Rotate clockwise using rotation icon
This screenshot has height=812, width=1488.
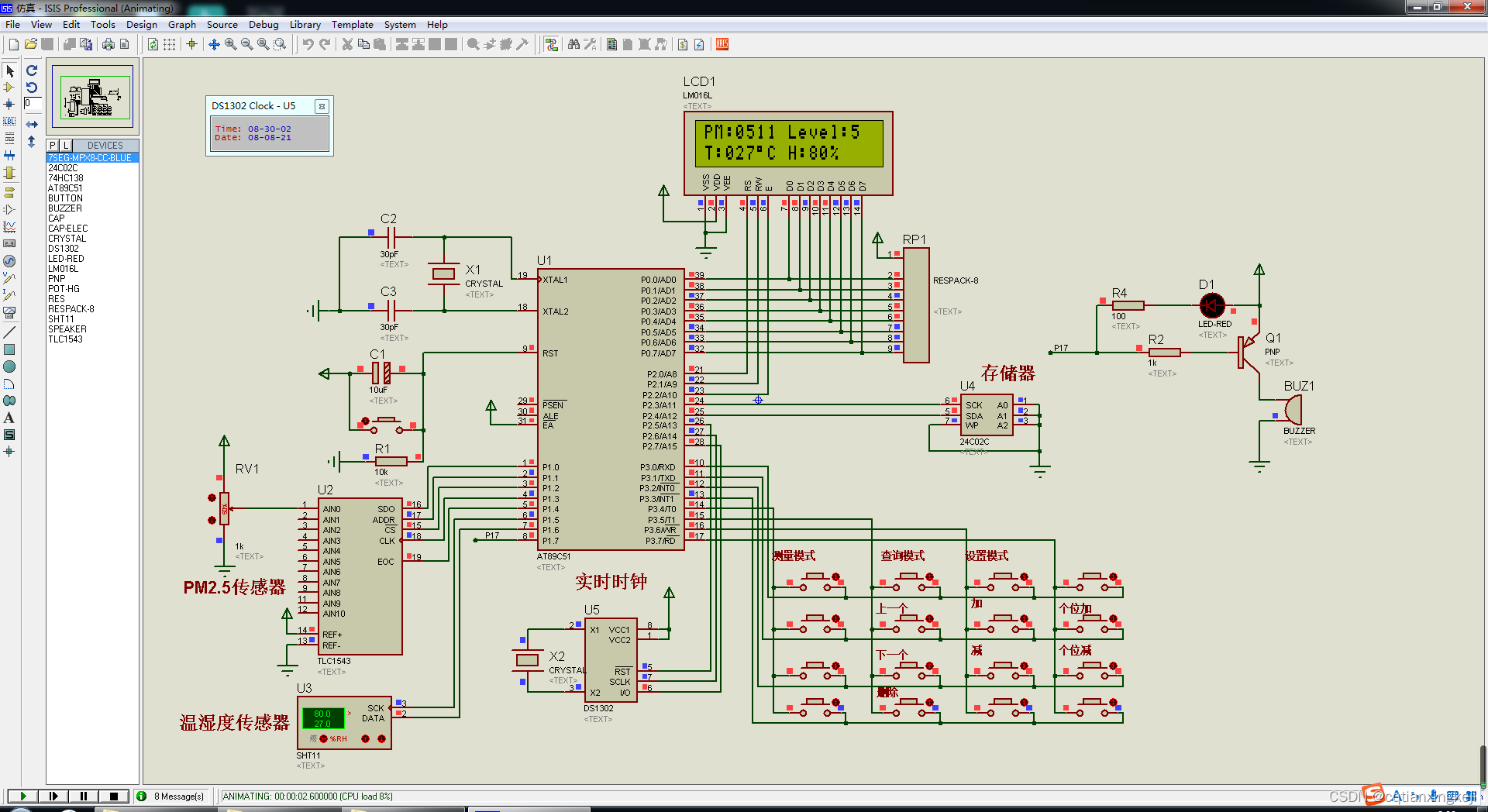[32, 71]
